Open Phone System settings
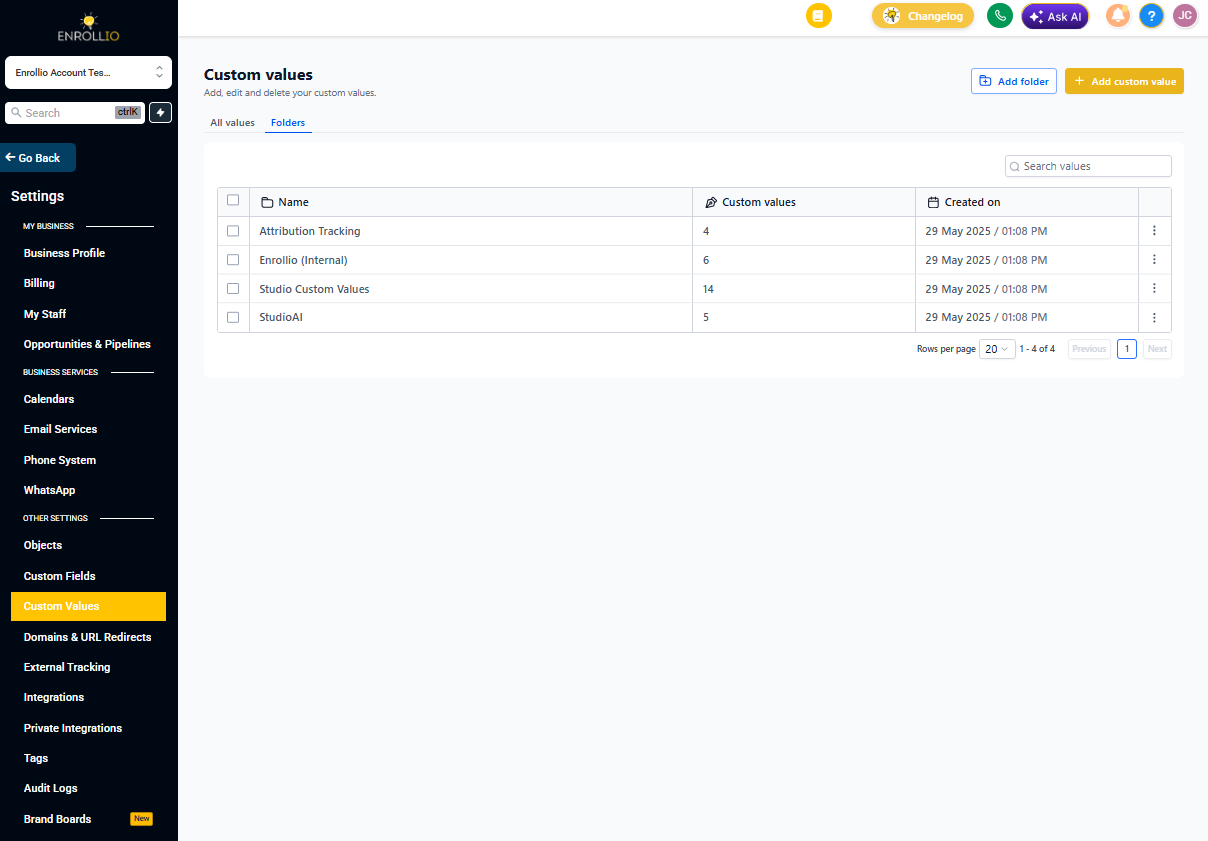 point(60,460)
